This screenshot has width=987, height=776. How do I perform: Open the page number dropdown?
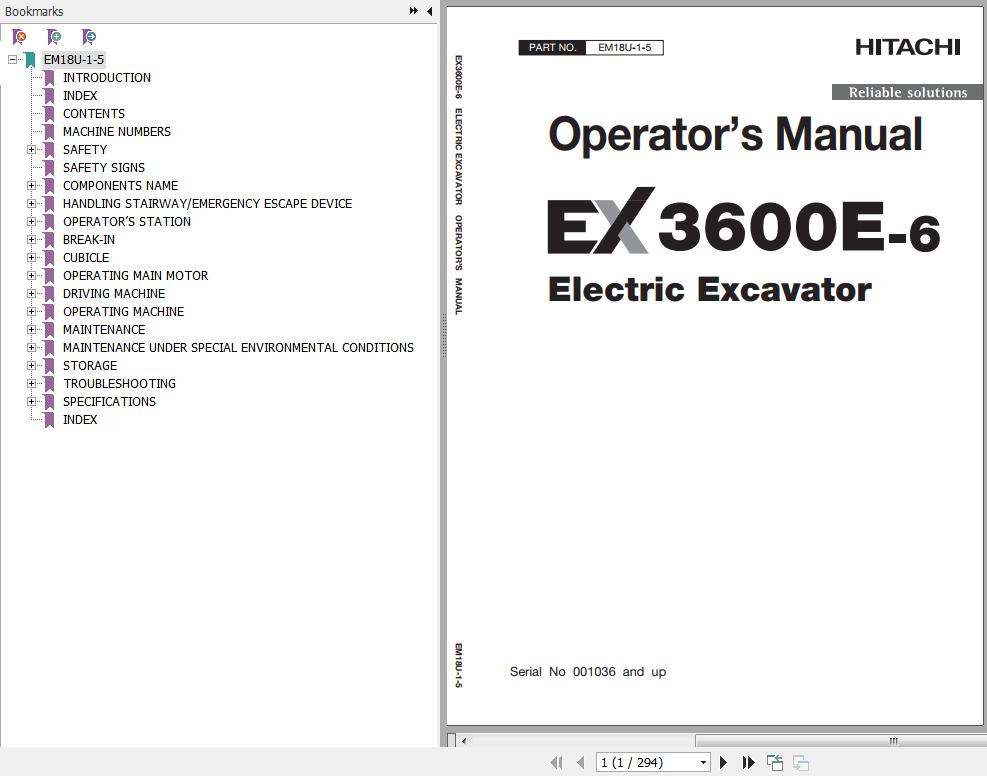(703, 762)
